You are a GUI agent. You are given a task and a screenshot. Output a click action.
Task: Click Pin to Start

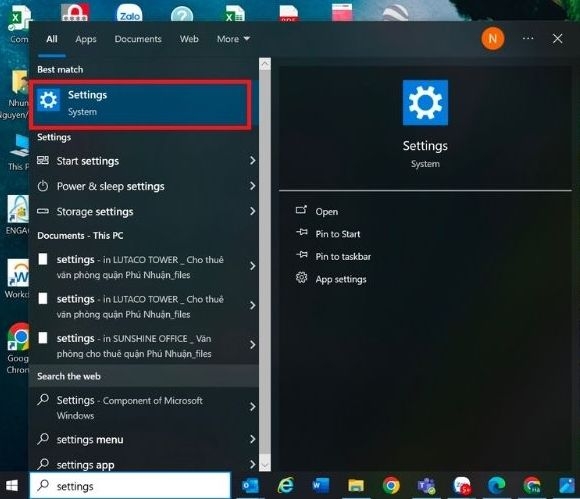pyautogui.click(x=338, y=234)
